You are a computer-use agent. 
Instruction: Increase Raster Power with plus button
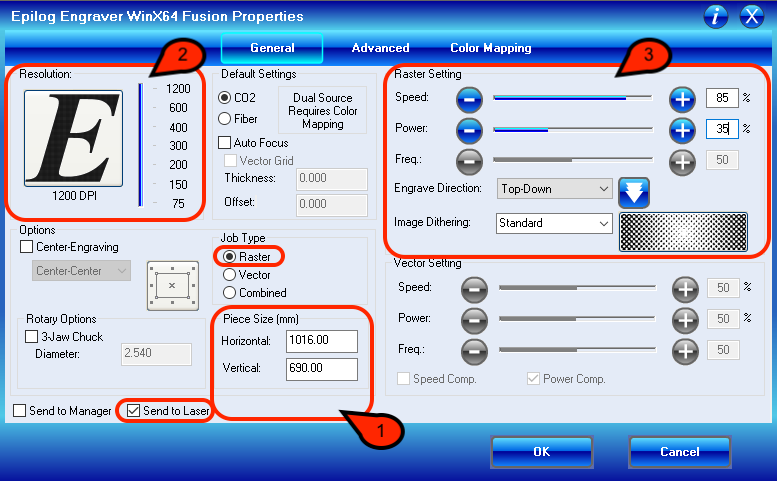[x=682, y=129]
